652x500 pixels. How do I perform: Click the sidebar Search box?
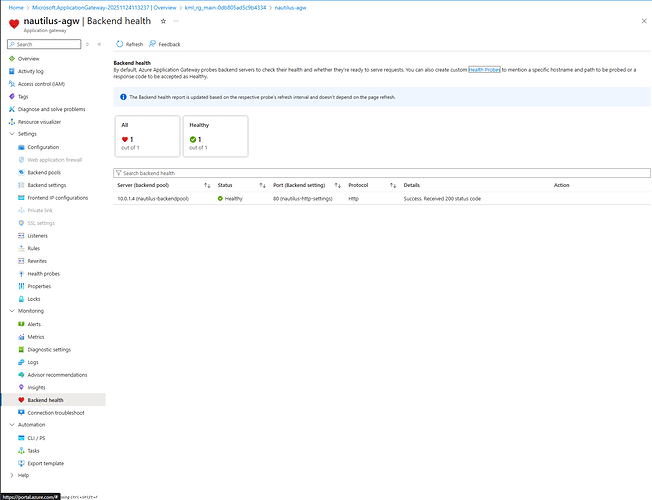(44, 44)
